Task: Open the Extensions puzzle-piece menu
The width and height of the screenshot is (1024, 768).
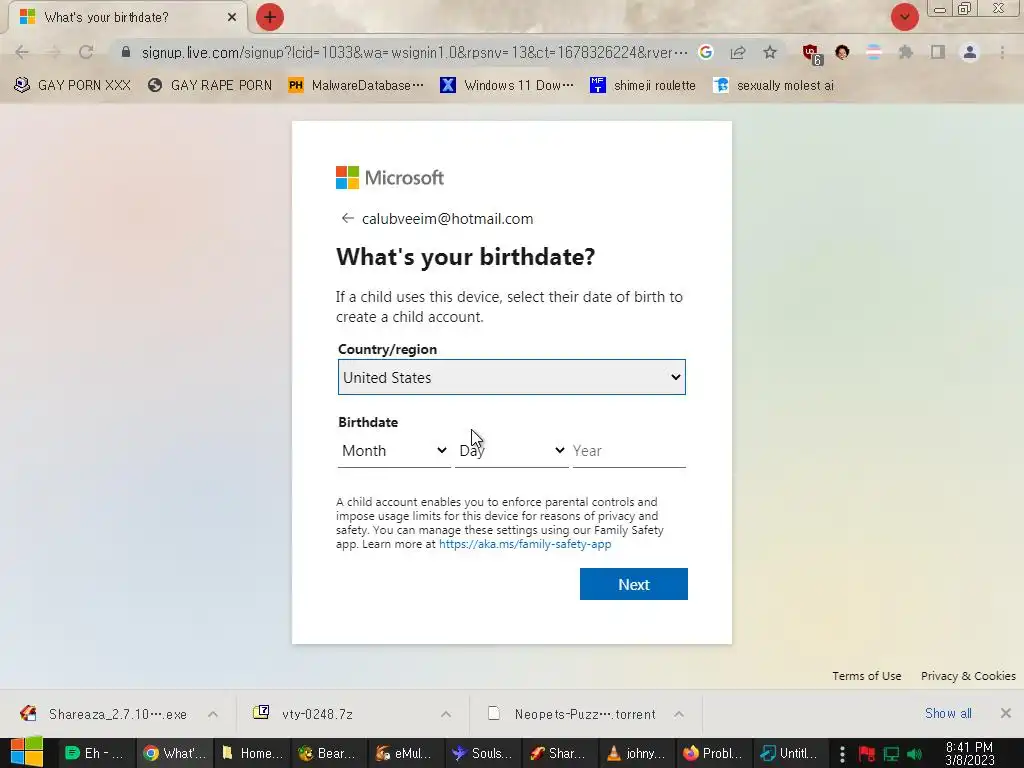Action: click(x=906, y=52)
